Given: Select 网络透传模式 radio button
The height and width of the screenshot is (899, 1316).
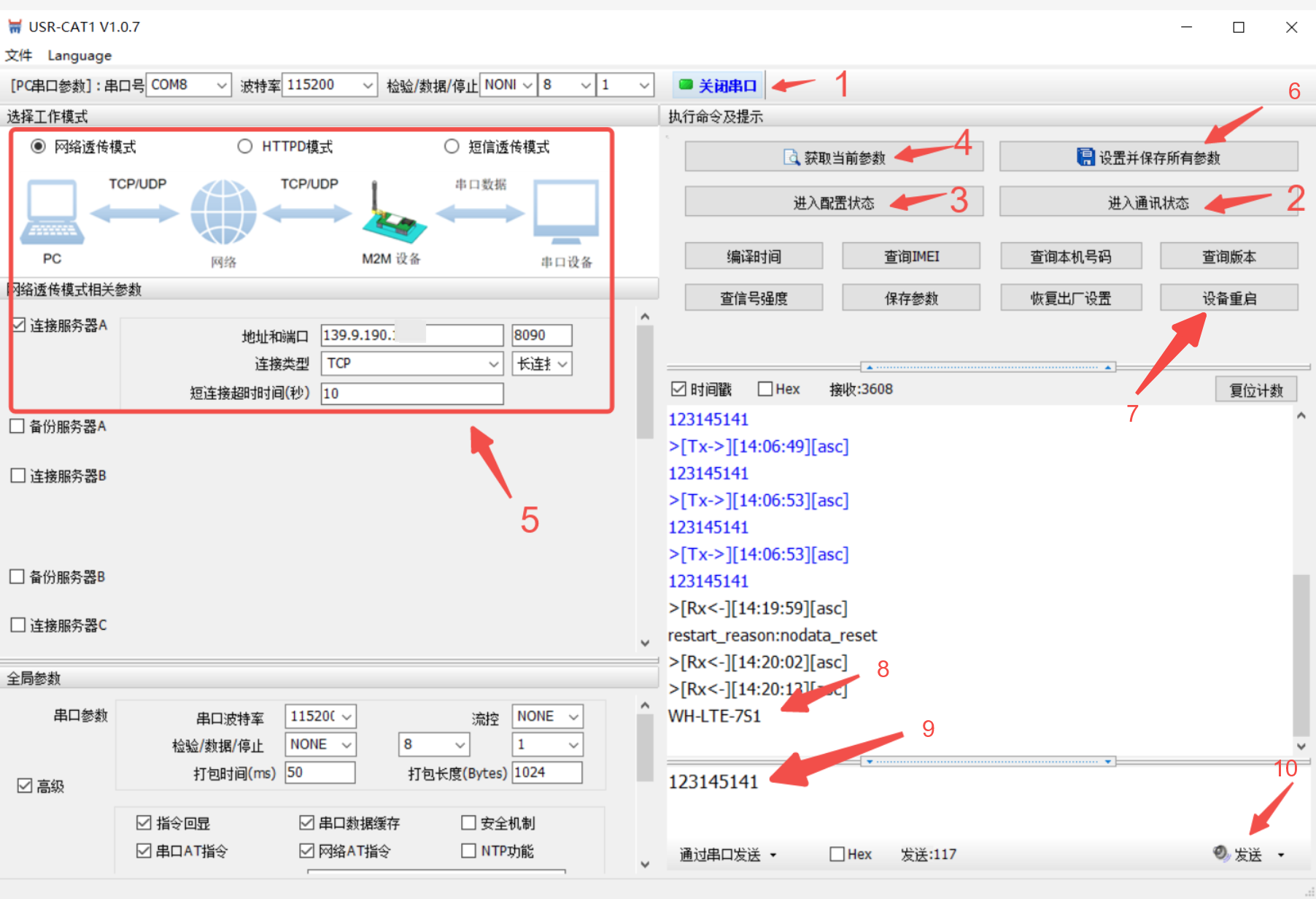Looking at the screenshot, I should click(38, 147).
